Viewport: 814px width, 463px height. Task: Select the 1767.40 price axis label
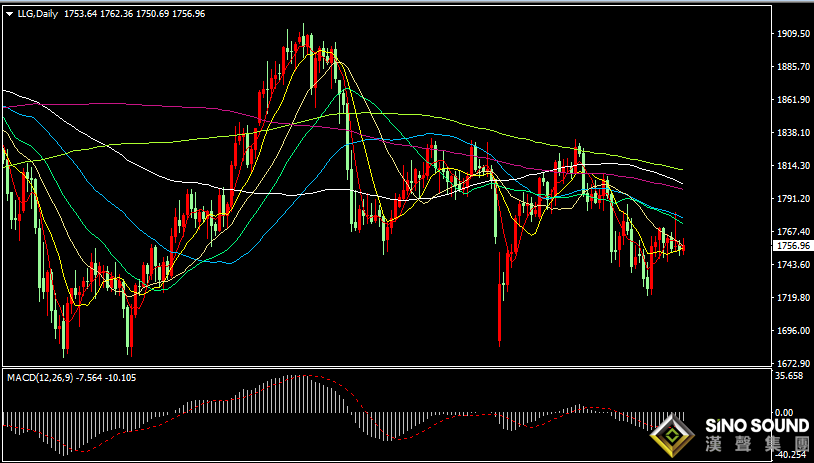(x=792, y=232)
